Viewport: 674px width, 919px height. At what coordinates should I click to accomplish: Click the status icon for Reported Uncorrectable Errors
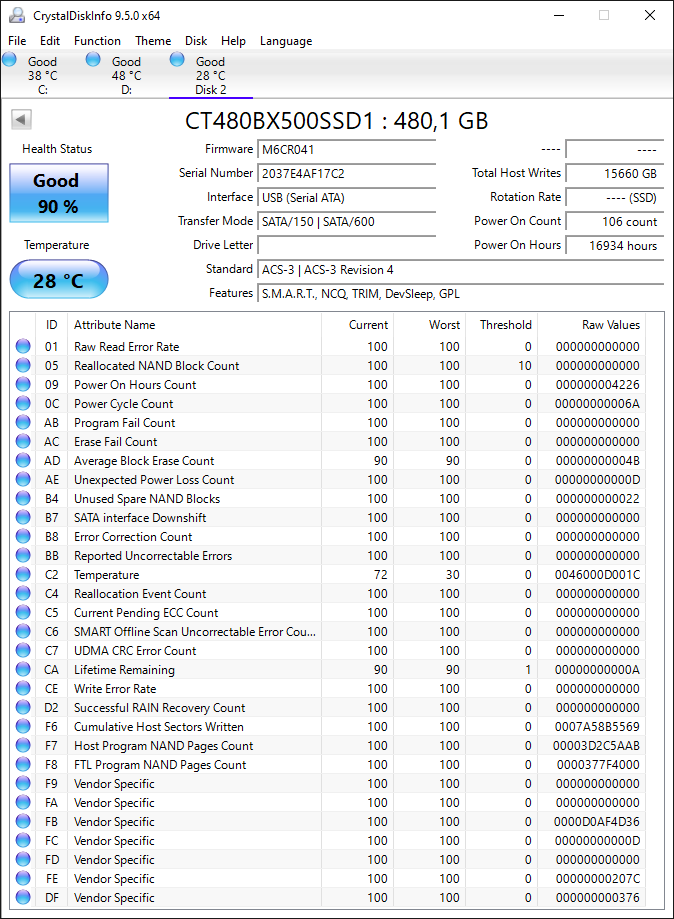(23, 556)
